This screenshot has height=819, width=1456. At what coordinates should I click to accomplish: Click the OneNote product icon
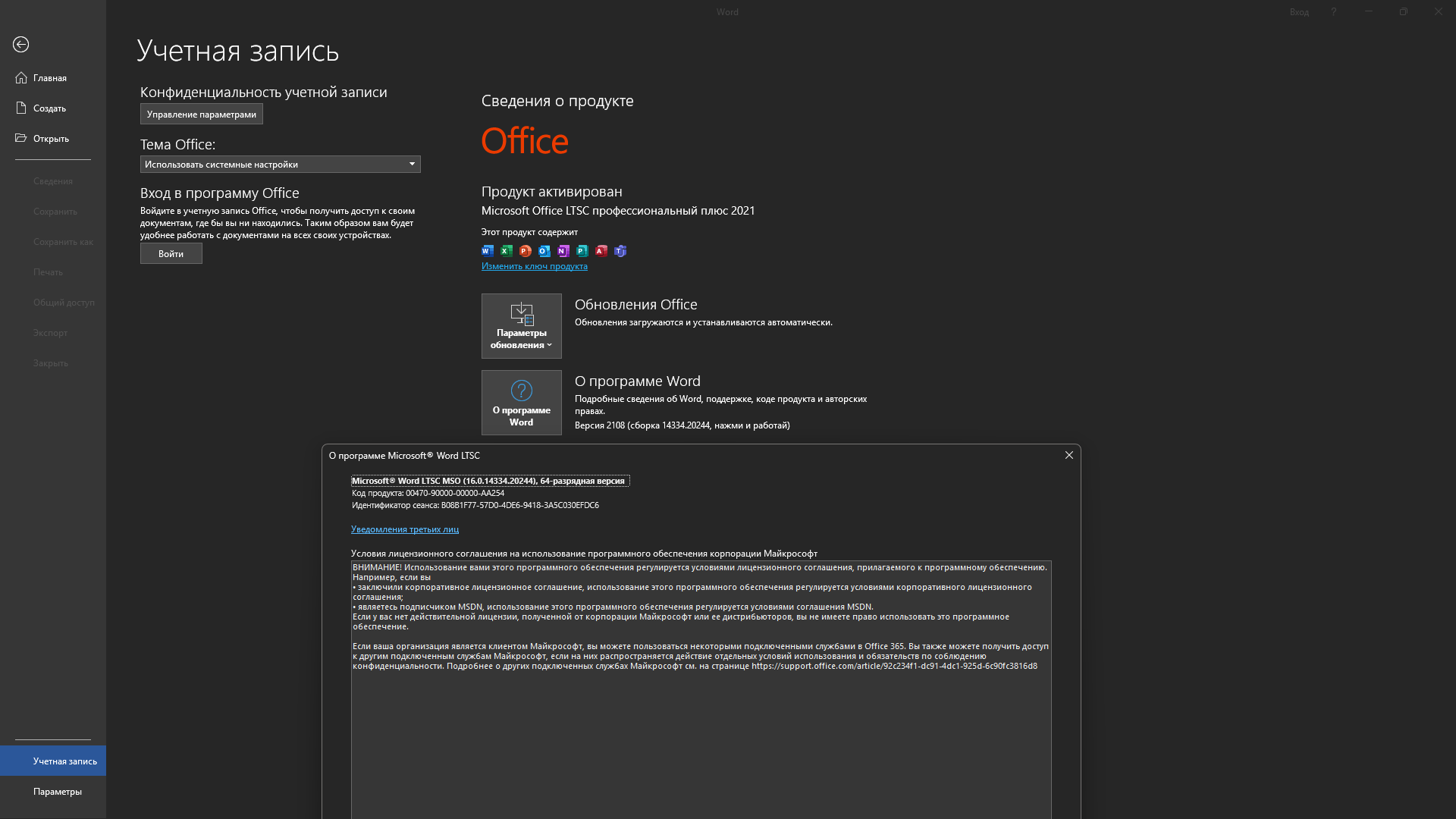coord(563,251)
